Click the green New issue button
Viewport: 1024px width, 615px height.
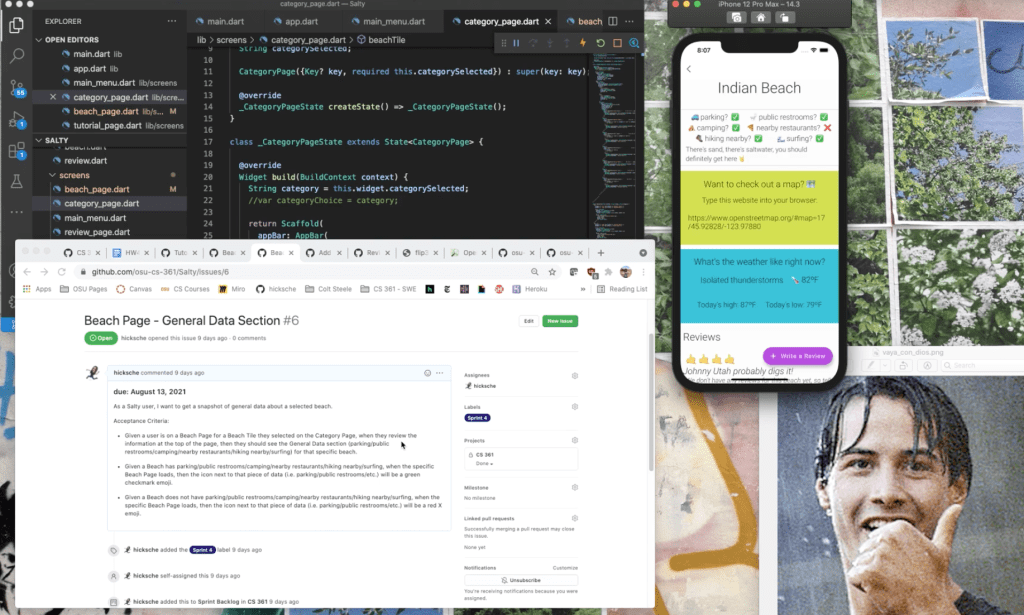560,321
